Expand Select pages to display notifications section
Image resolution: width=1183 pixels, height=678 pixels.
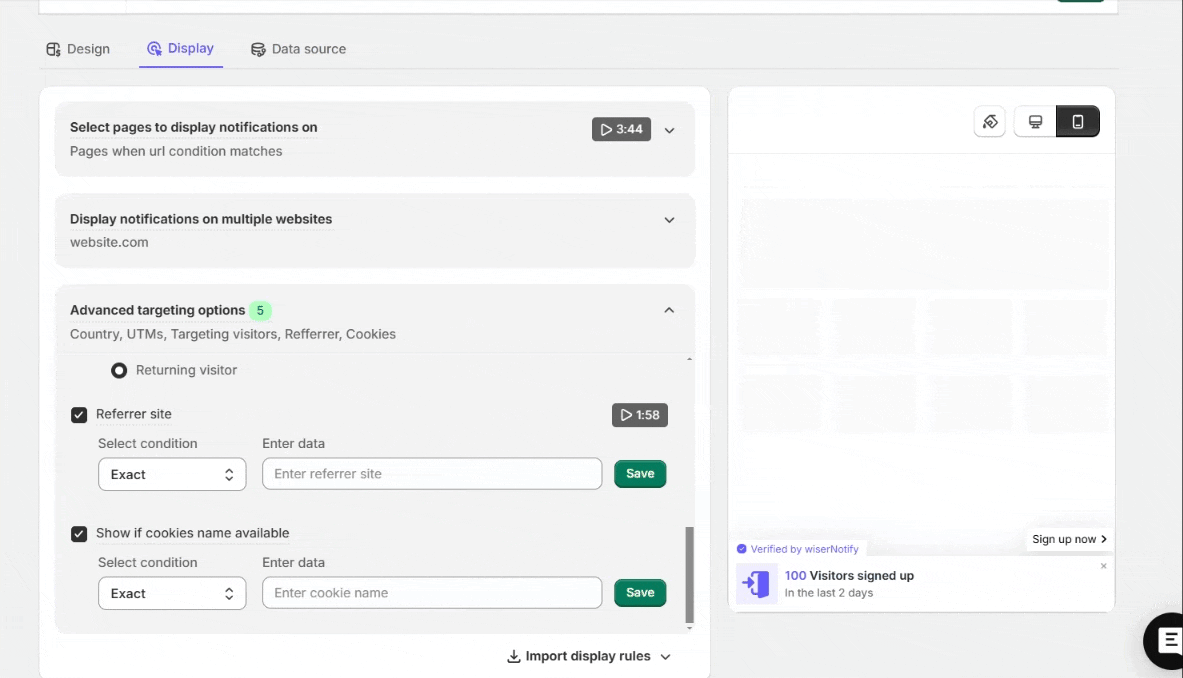coord(669,130)
